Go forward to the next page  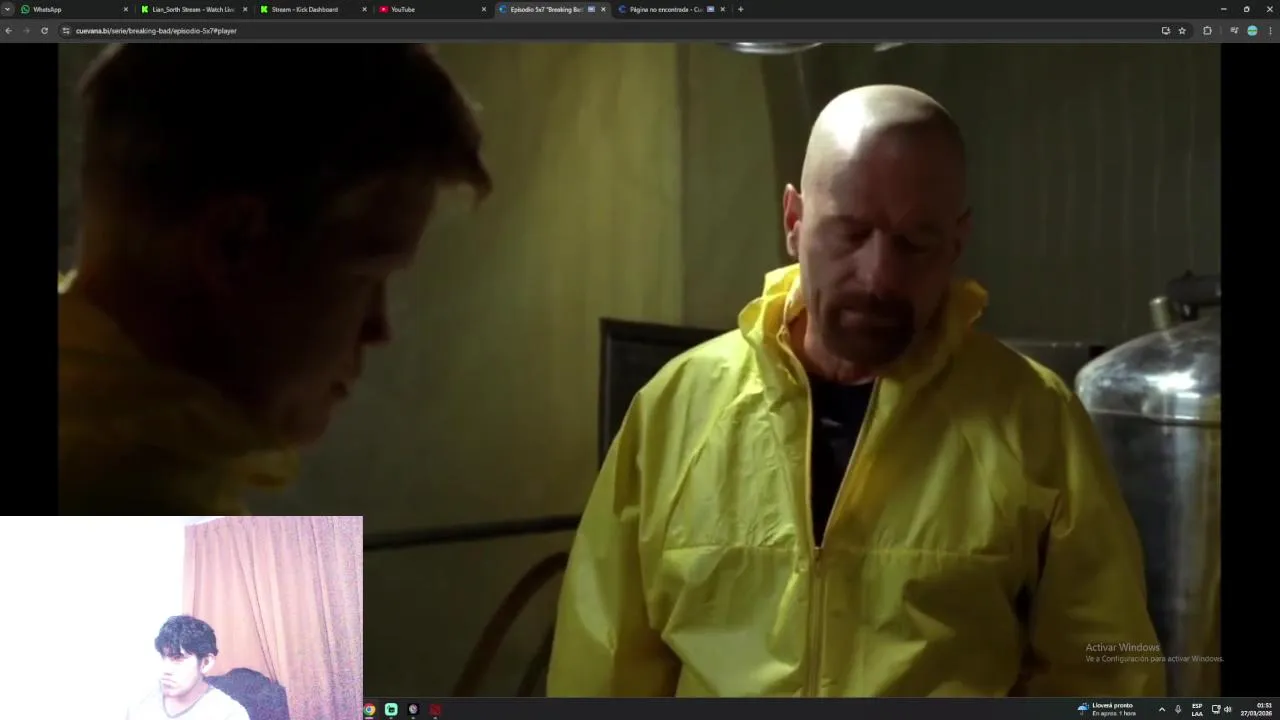tap(26, 31)
